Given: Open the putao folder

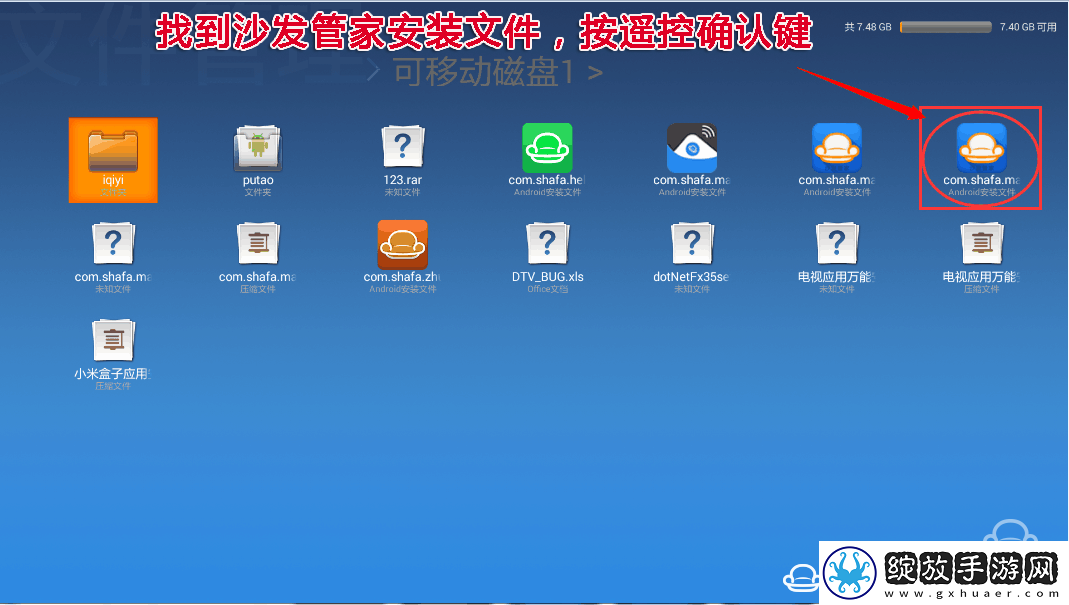Looking at the screenshot, I should coord(258,160).
